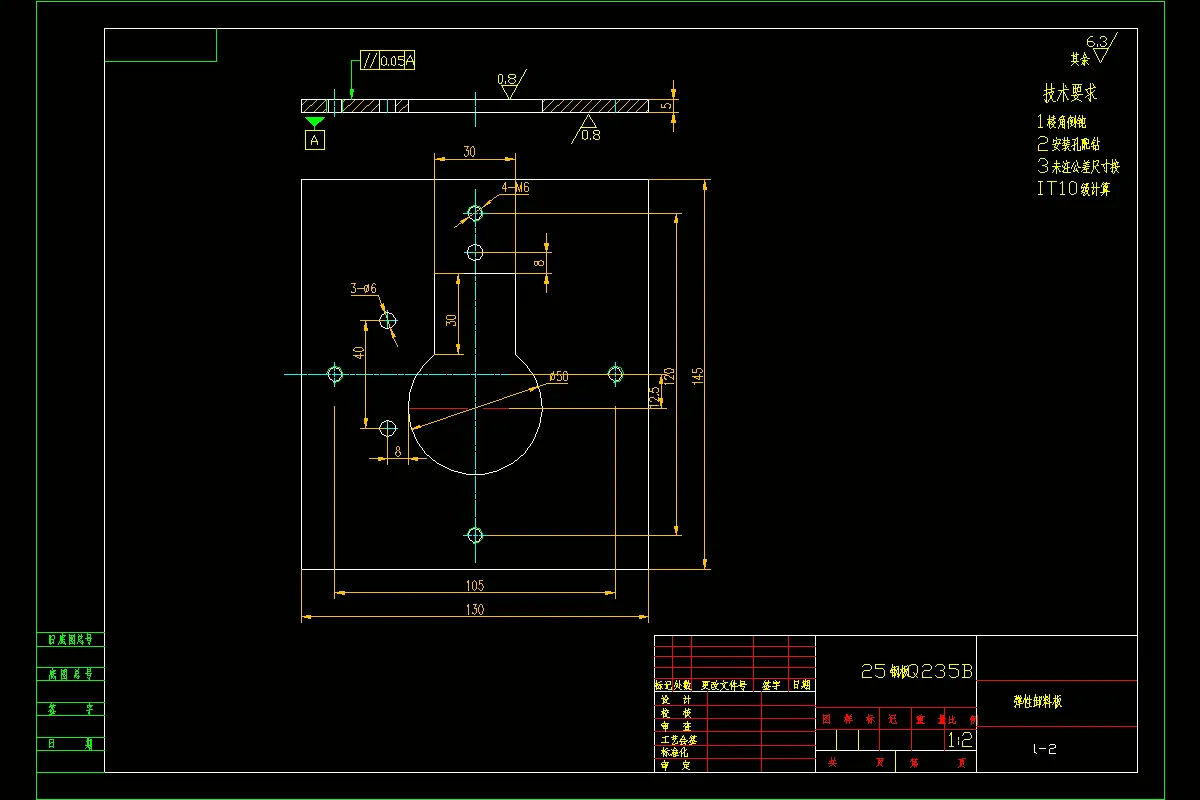1200x800 pixels.
Task: Select the note '2安装孔配钻'
Action: click(1068, 144)
